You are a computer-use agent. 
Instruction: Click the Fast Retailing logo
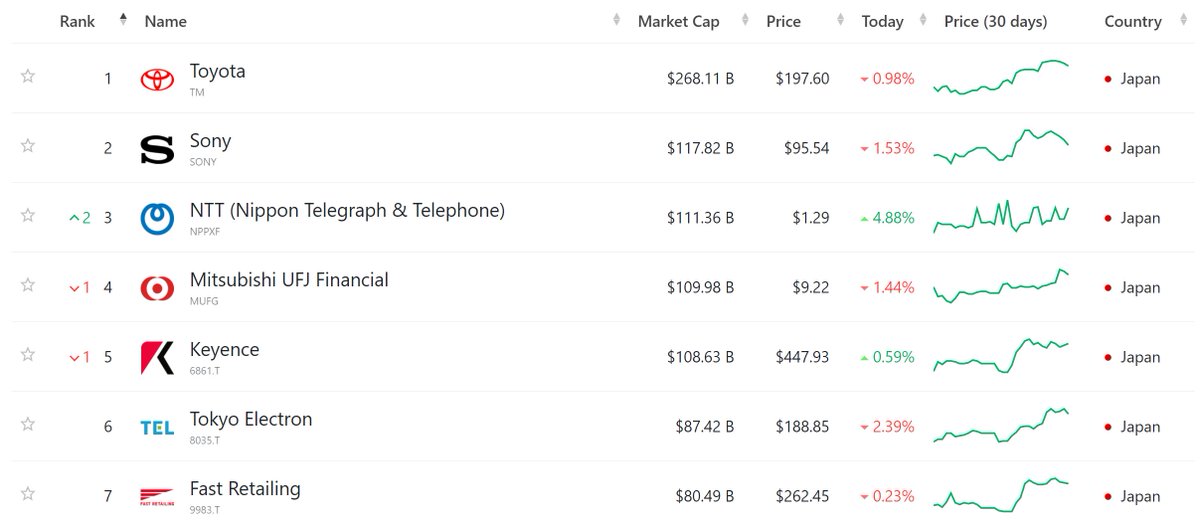(157, 497)
